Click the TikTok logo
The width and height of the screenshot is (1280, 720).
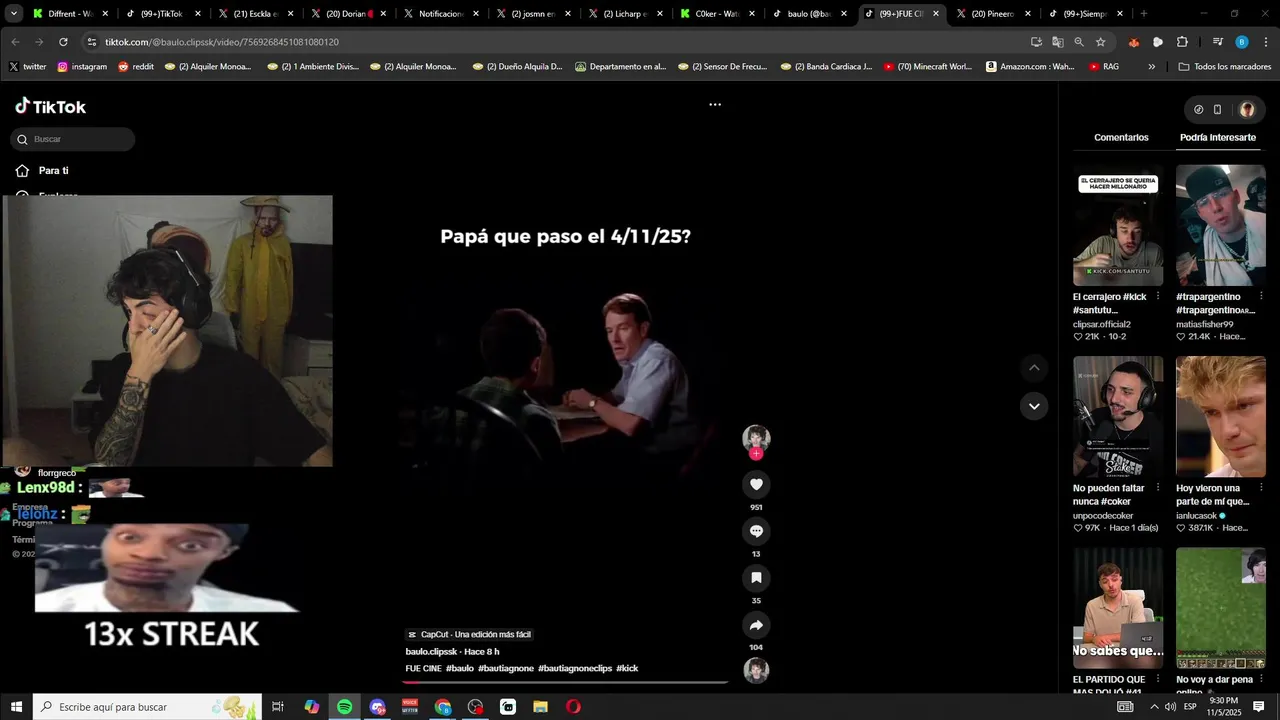(x=50, y=106)
